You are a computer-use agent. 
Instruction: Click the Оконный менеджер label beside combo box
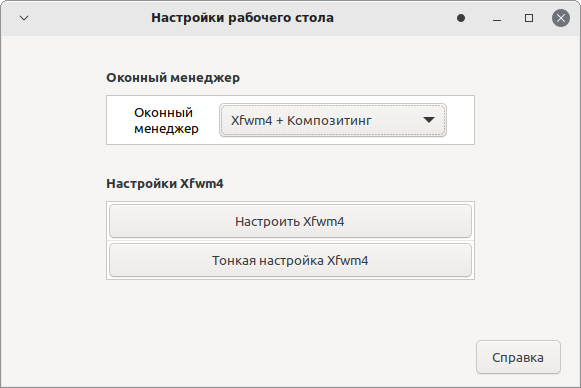pyautogui.click(x=166, y=120)
